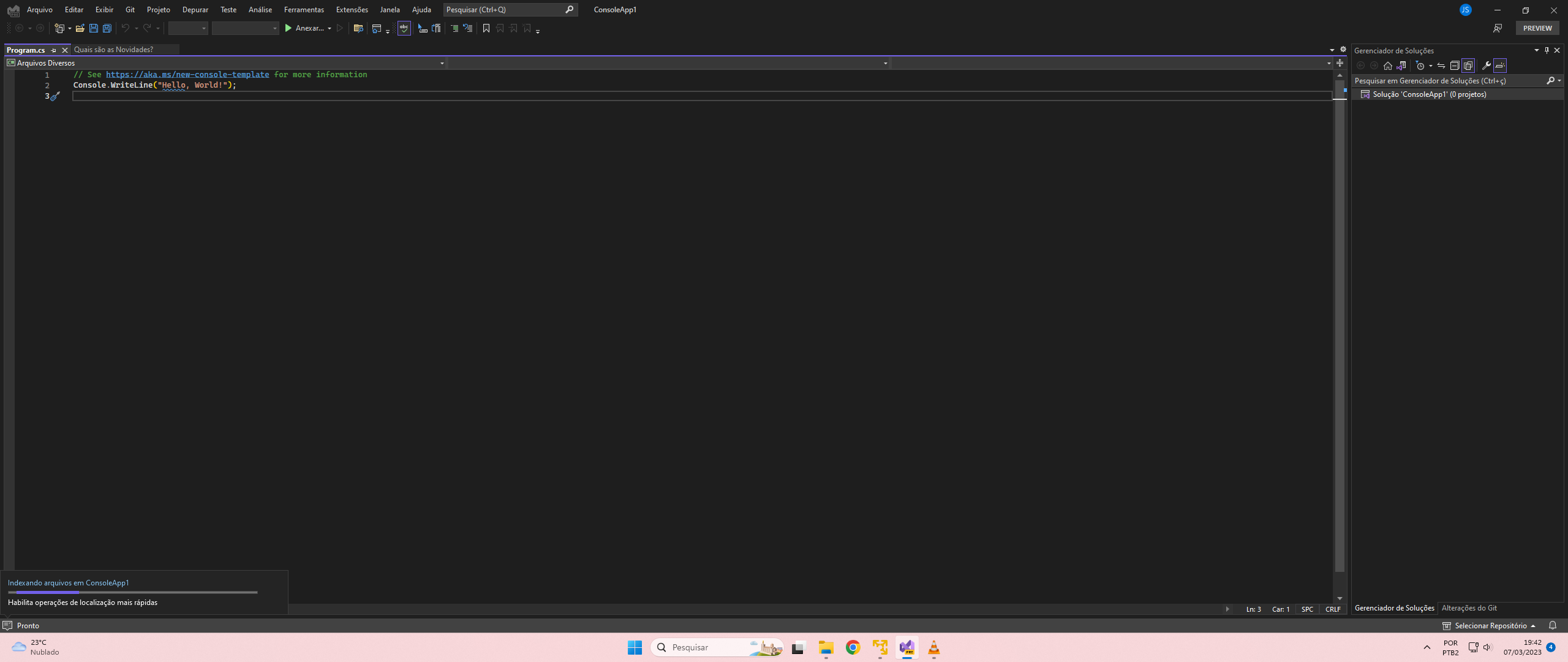The height and width of the screenshot is (662, 1568).
Task: Click the Pesquisar (Ctrl+Q) search box
Action: 503,10
